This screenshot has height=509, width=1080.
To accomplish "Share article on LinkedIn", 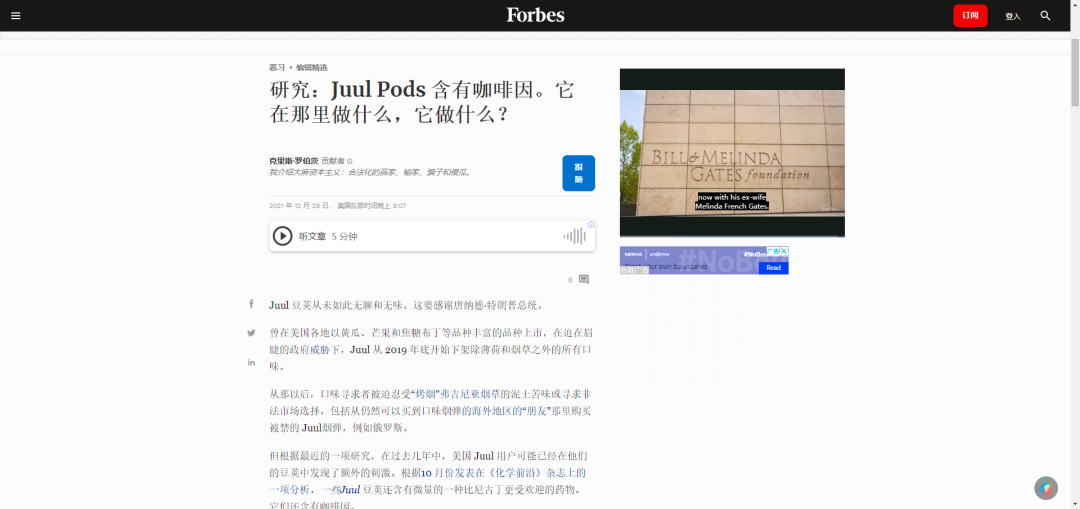I will click(x=251, y=362).
